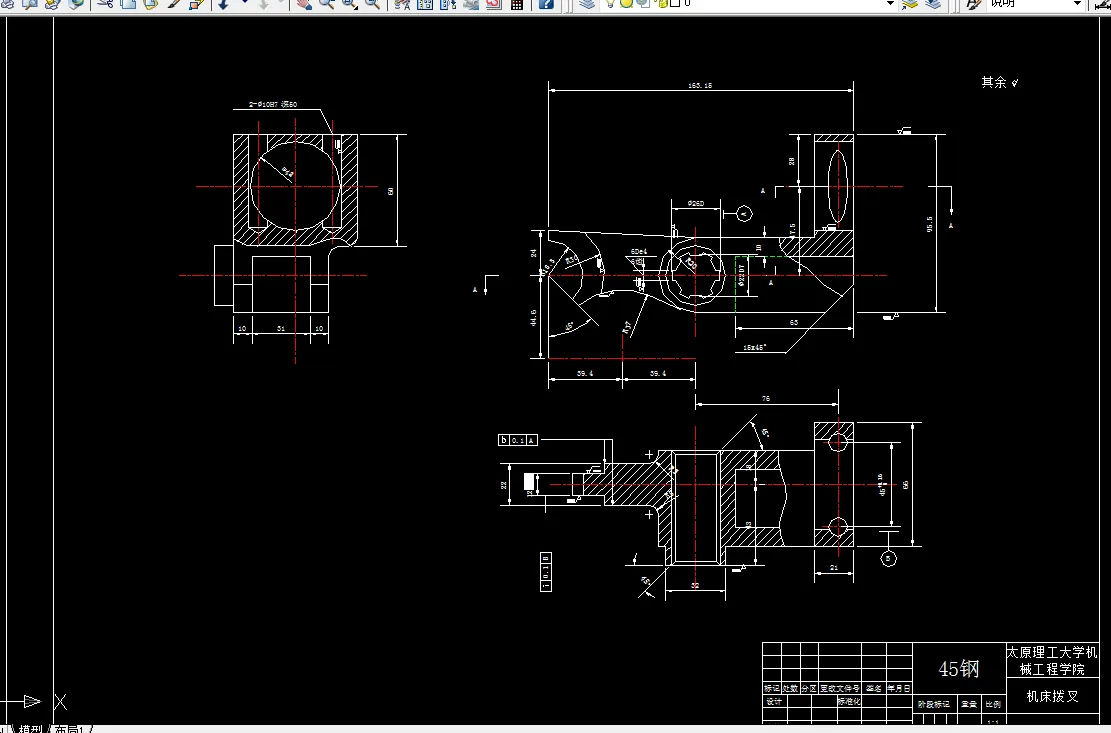Viewport: 1111px width, 733px height.
Task: Open the Text Style manager icon
Action: click(x=974, y=4)
